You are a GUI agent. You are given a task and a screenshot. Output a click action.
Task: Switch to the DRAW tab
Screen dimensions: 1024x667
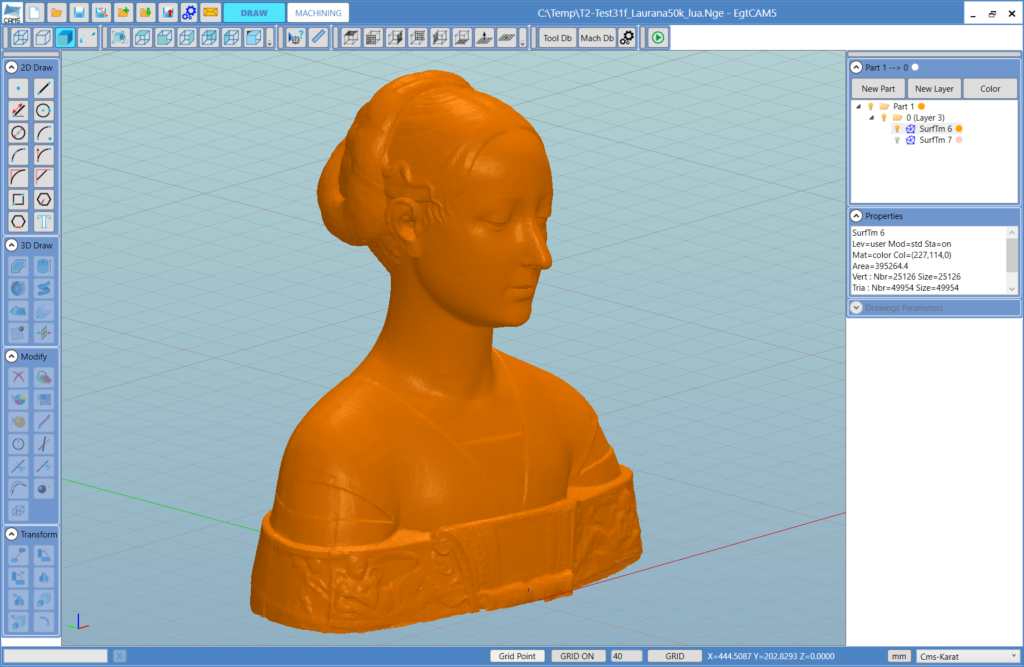(254, 12)
